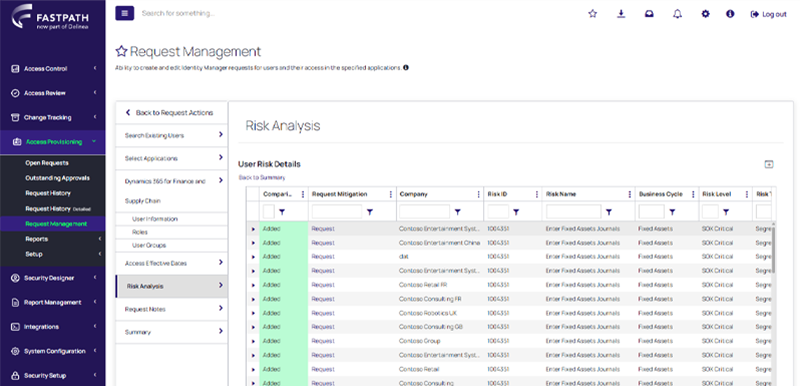Open Search Existing Users step
The width and height of the screenshot is (800, 386).
(171, 136)
